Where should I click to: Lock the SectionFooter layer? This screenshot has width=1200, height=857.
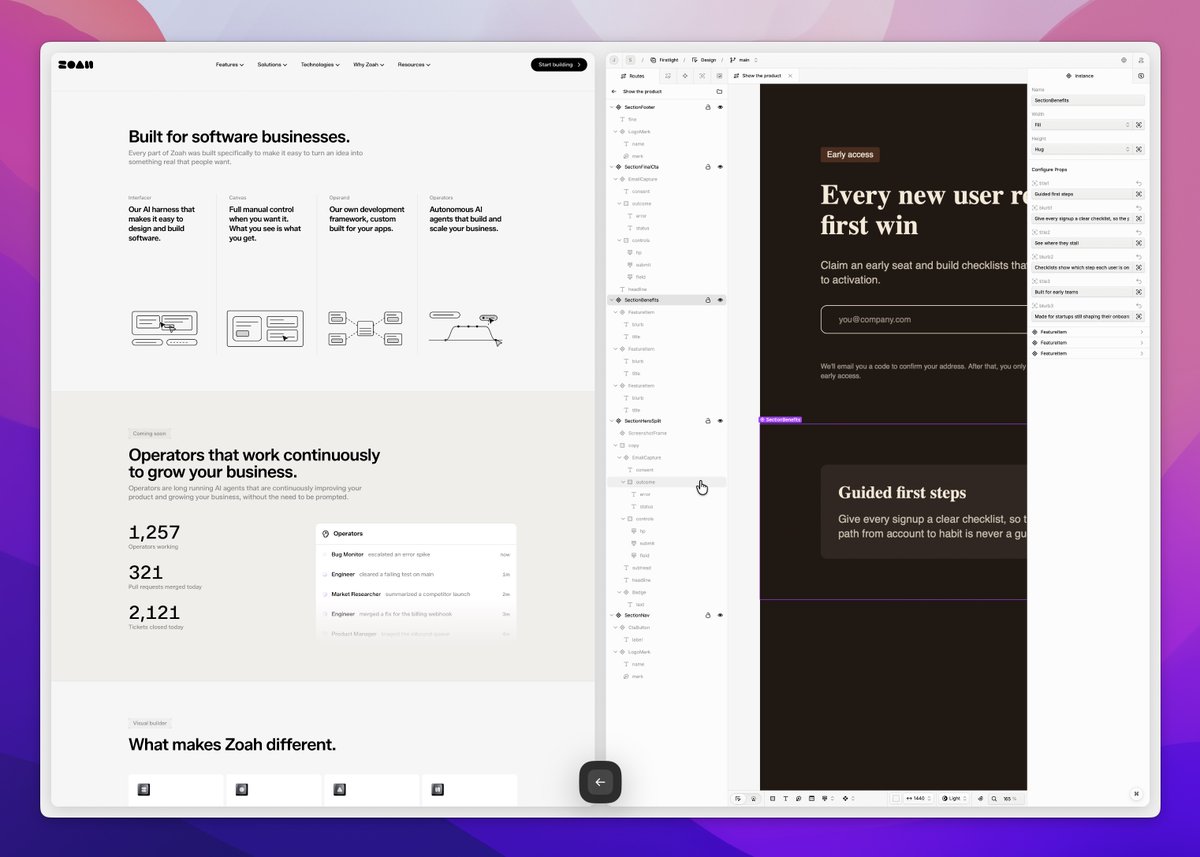[708, 107]
